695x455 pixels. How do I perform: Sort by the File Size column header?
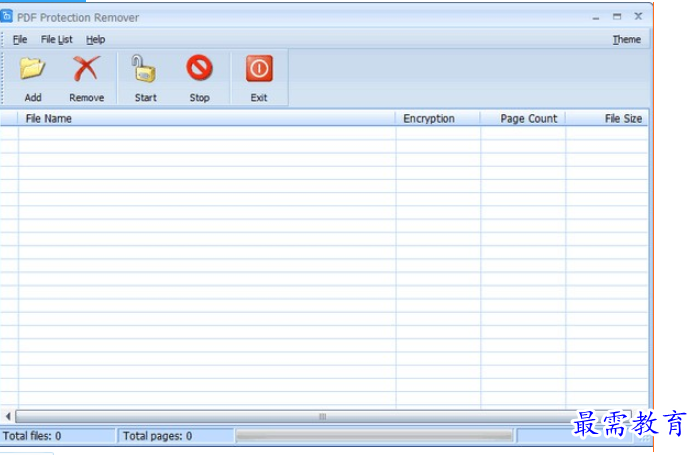[x=606, y=119]
